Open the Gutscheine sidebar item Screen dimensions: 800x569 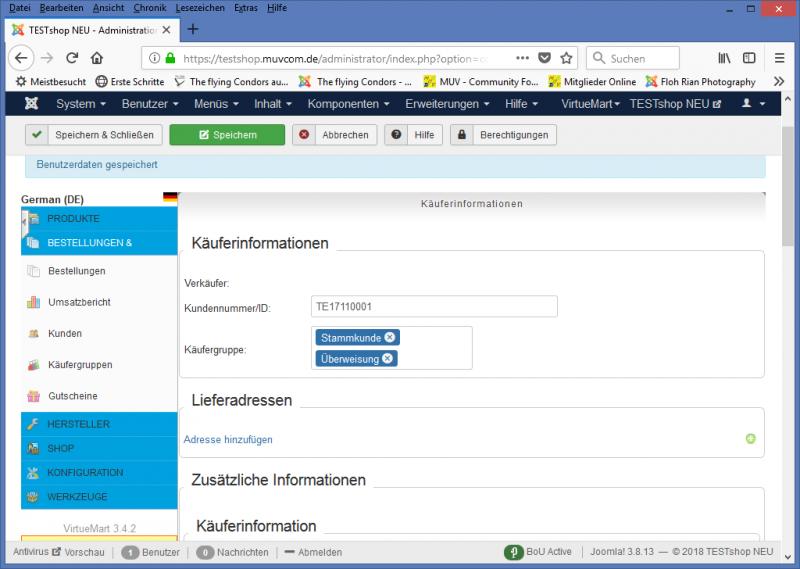click(x=73, y=396)
